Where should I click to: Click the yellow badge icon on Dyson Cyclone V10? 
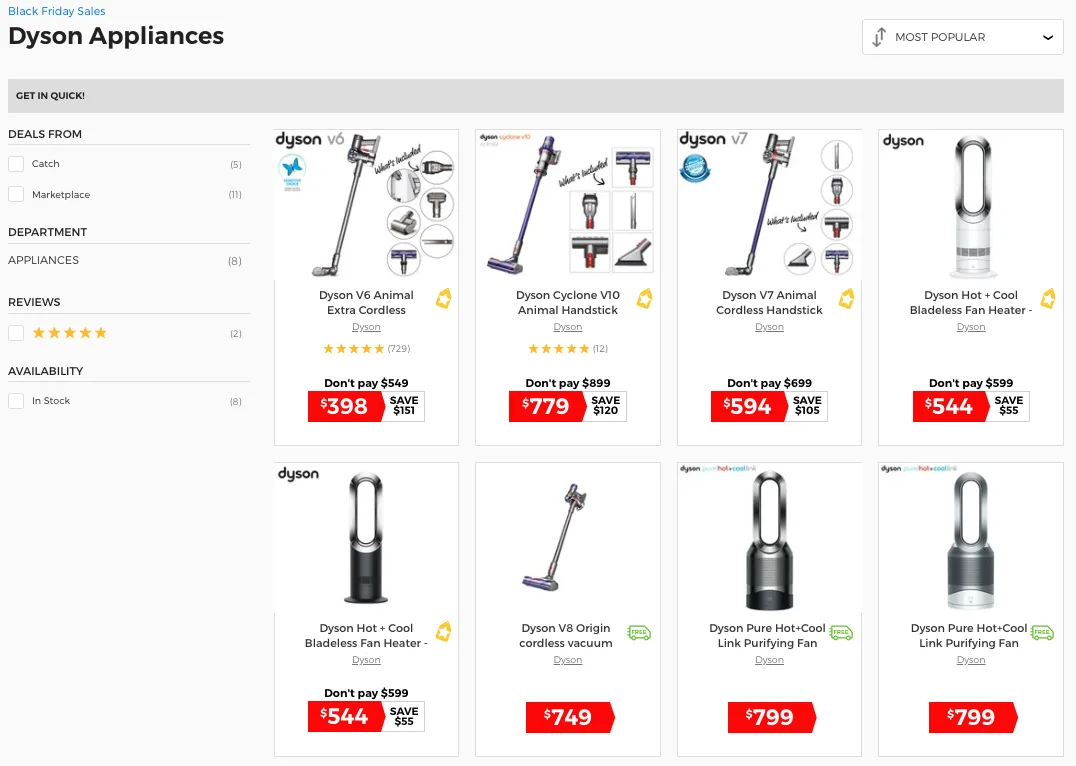(x=645, y=299)
